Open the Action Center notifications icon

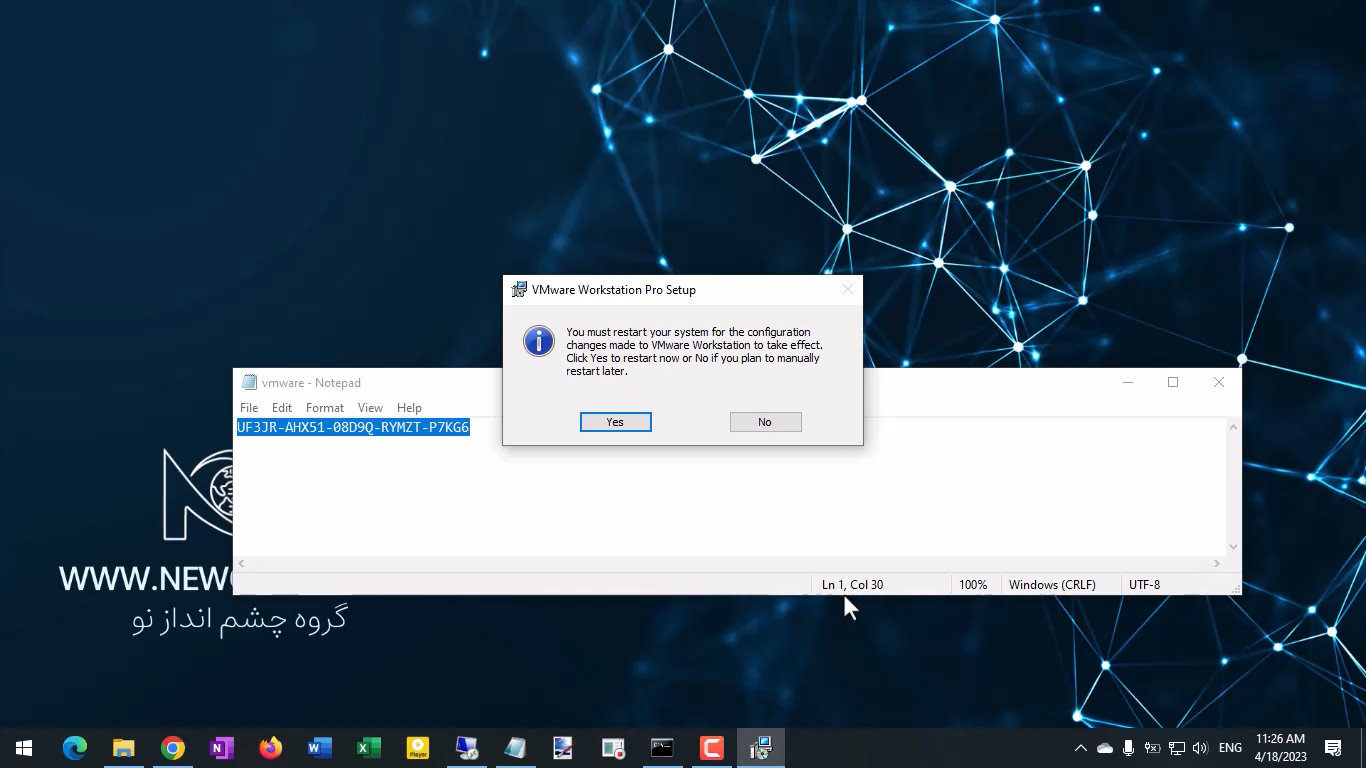1333,748
